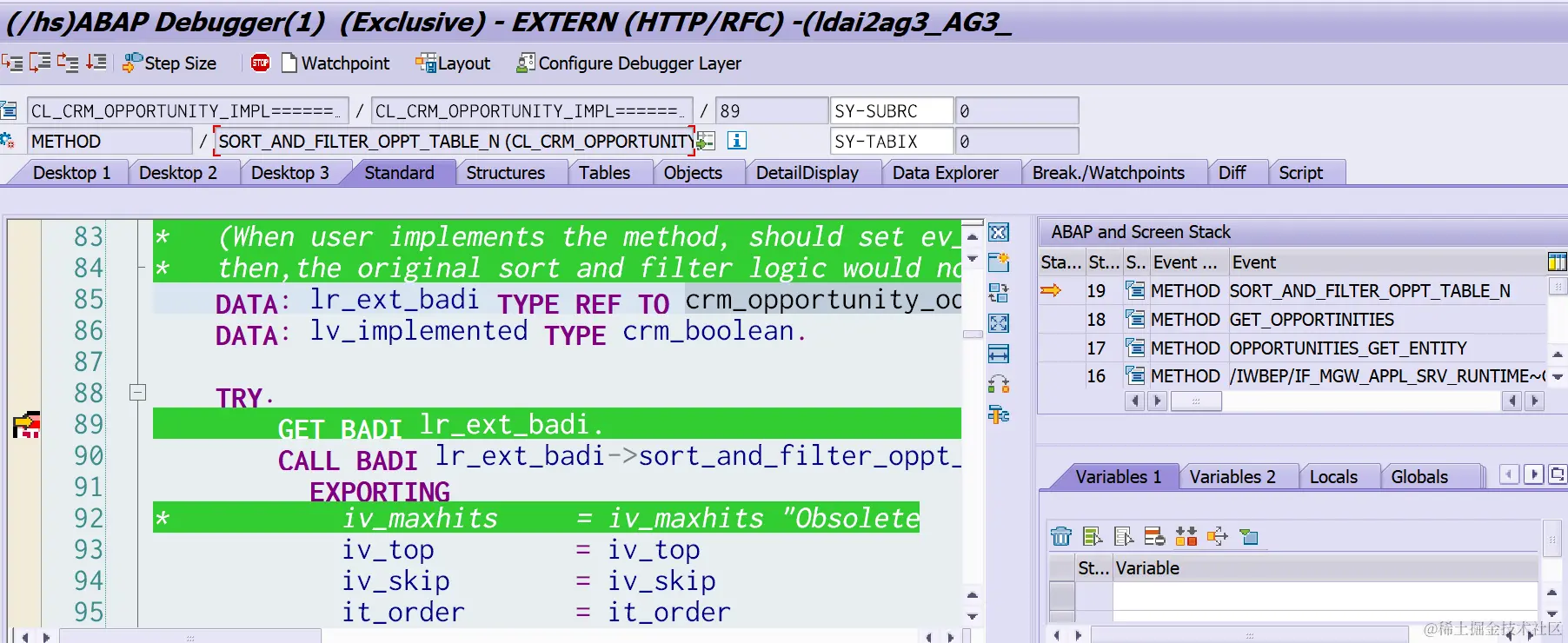The width and height of the screenshot is (1568, 643).
Task: Click the trash delete icon in variables toolbar
Action: coord(1061,536)
